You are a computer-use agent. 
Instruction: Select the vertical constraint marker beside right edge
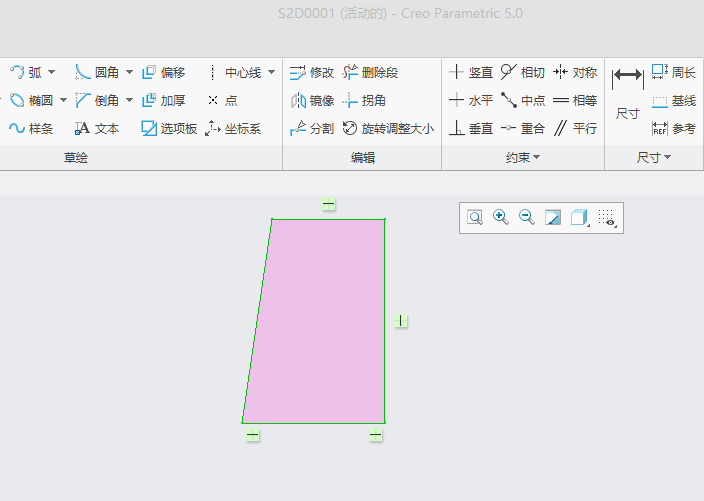pos(401,321)
